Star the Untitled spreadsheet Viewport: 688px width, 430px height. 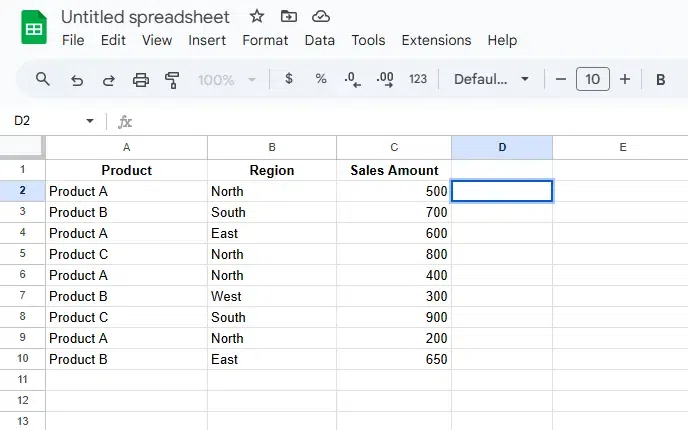click(x=257, y=16)
